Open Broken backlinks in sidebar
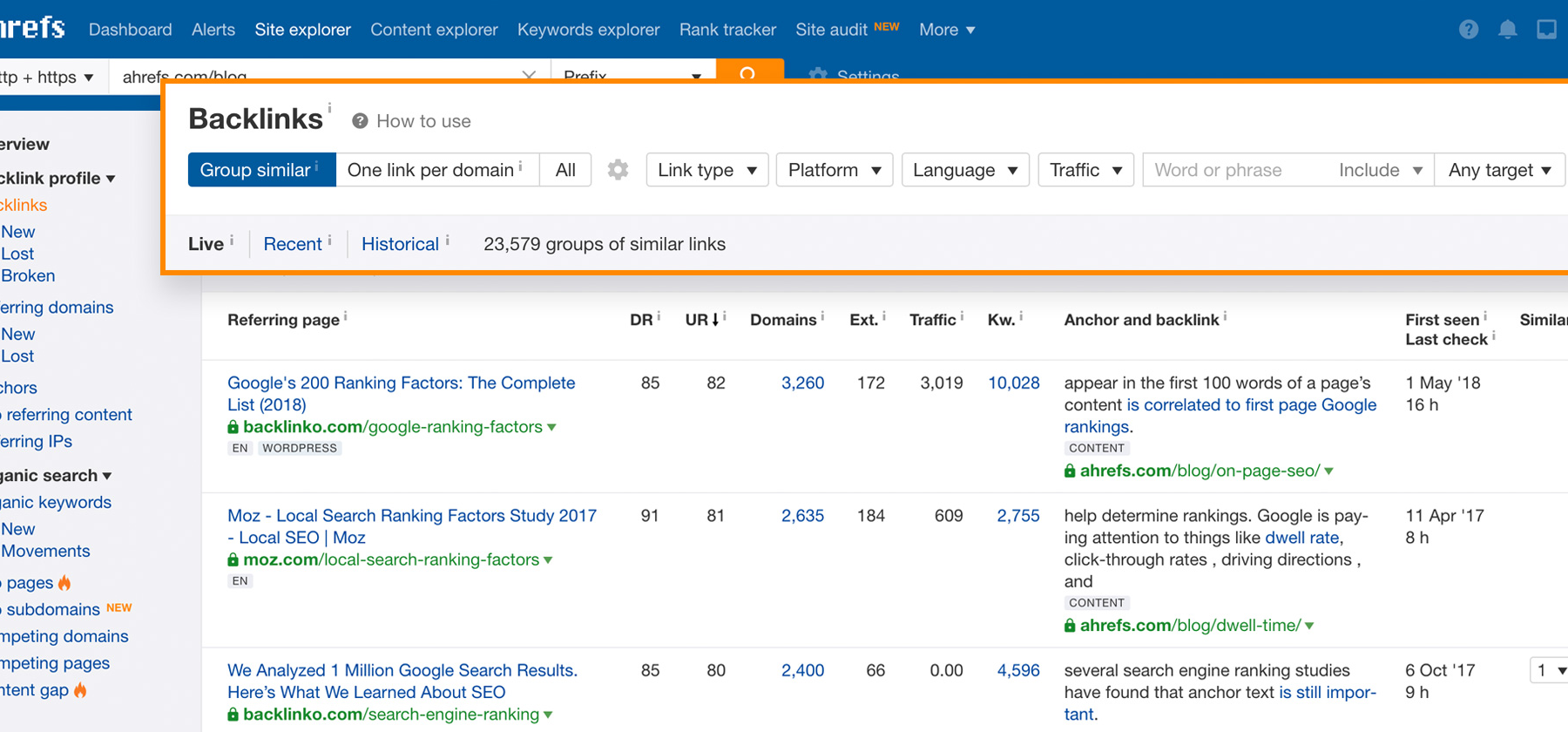Image resolution: width=1568 pixels, height=732 pixels. [x=28, y=275]
